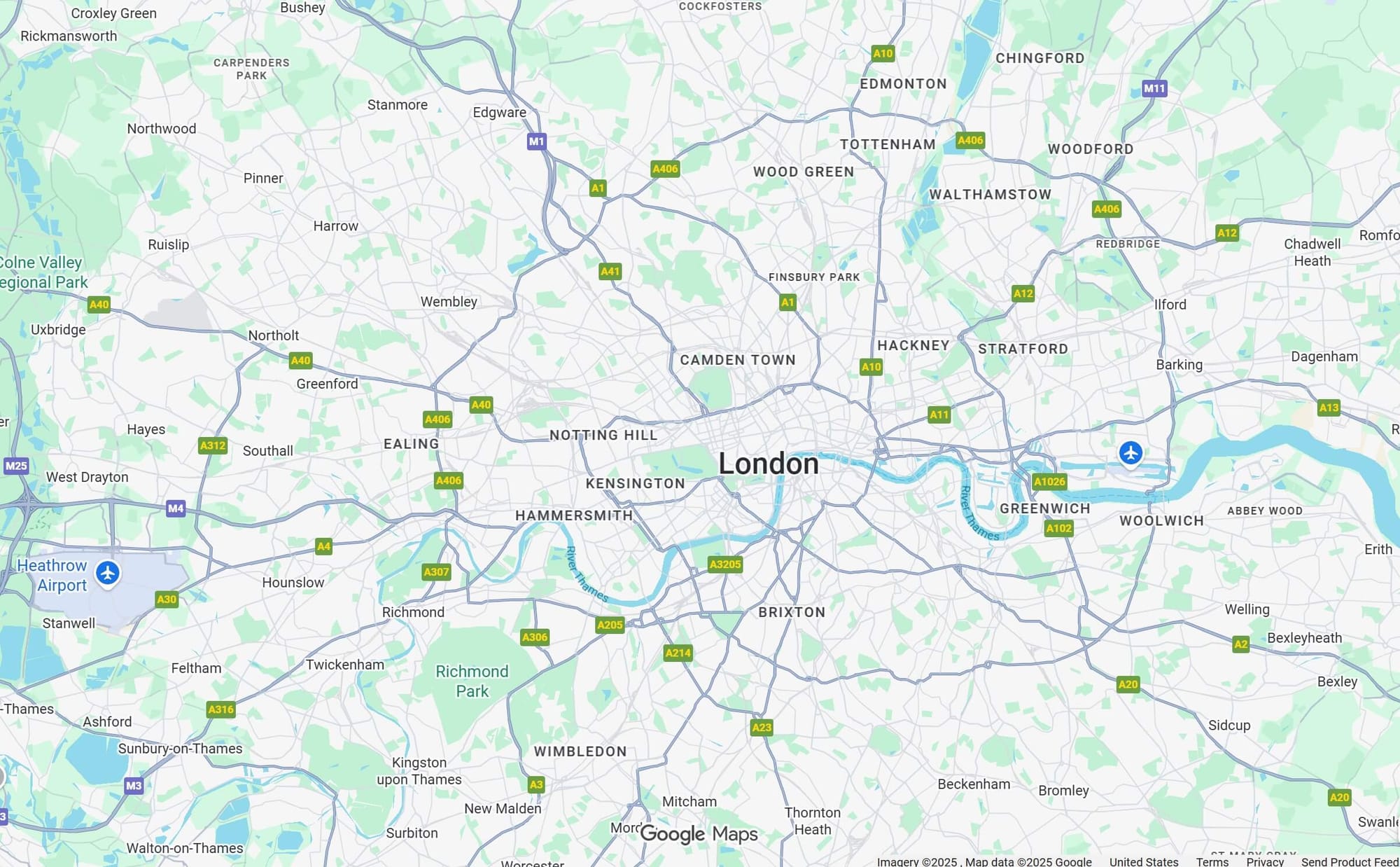Click Send Product Feedback link

pyautogui.click(x=1350, y=861)
